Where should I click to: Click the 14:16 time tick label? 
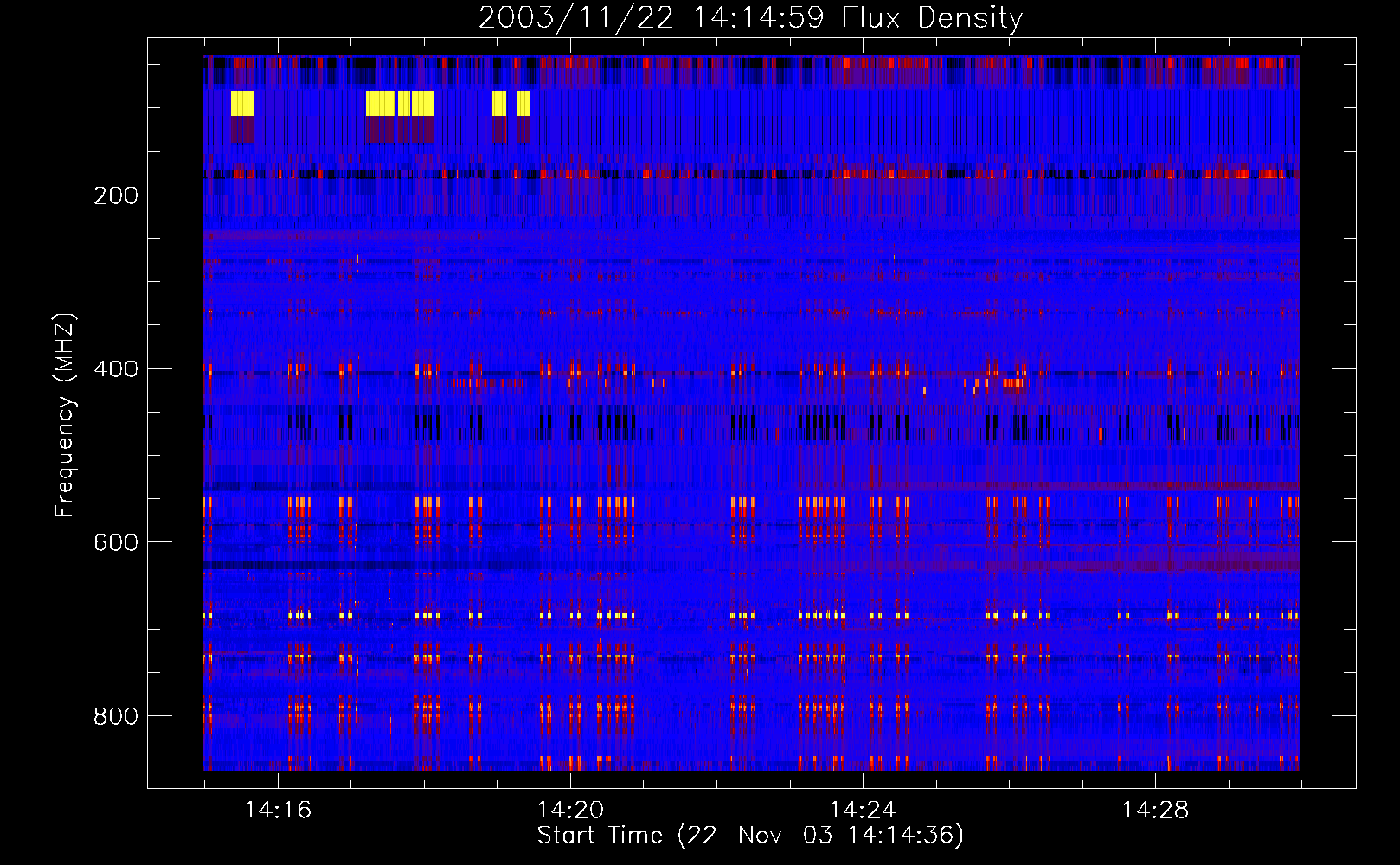click(x=278, y=811)
